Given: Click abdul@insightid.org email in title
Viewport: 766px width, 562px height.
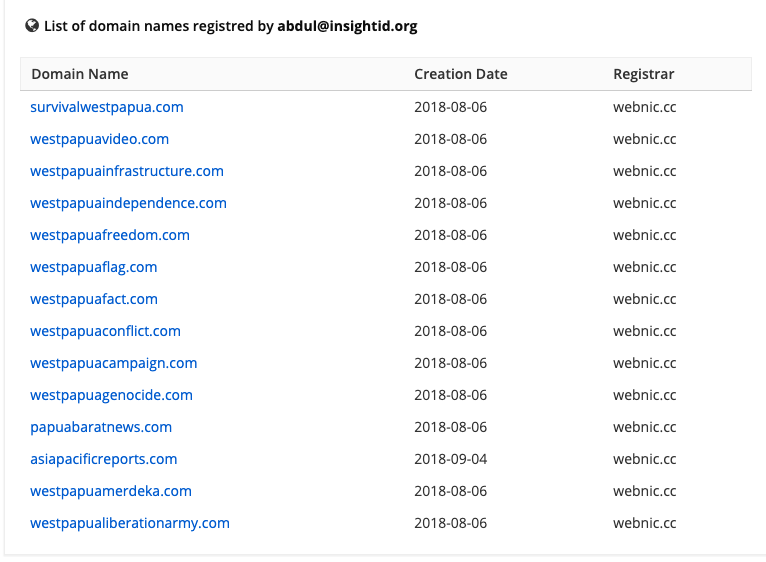Looking at the screenshot, I should tap(347, 26).
